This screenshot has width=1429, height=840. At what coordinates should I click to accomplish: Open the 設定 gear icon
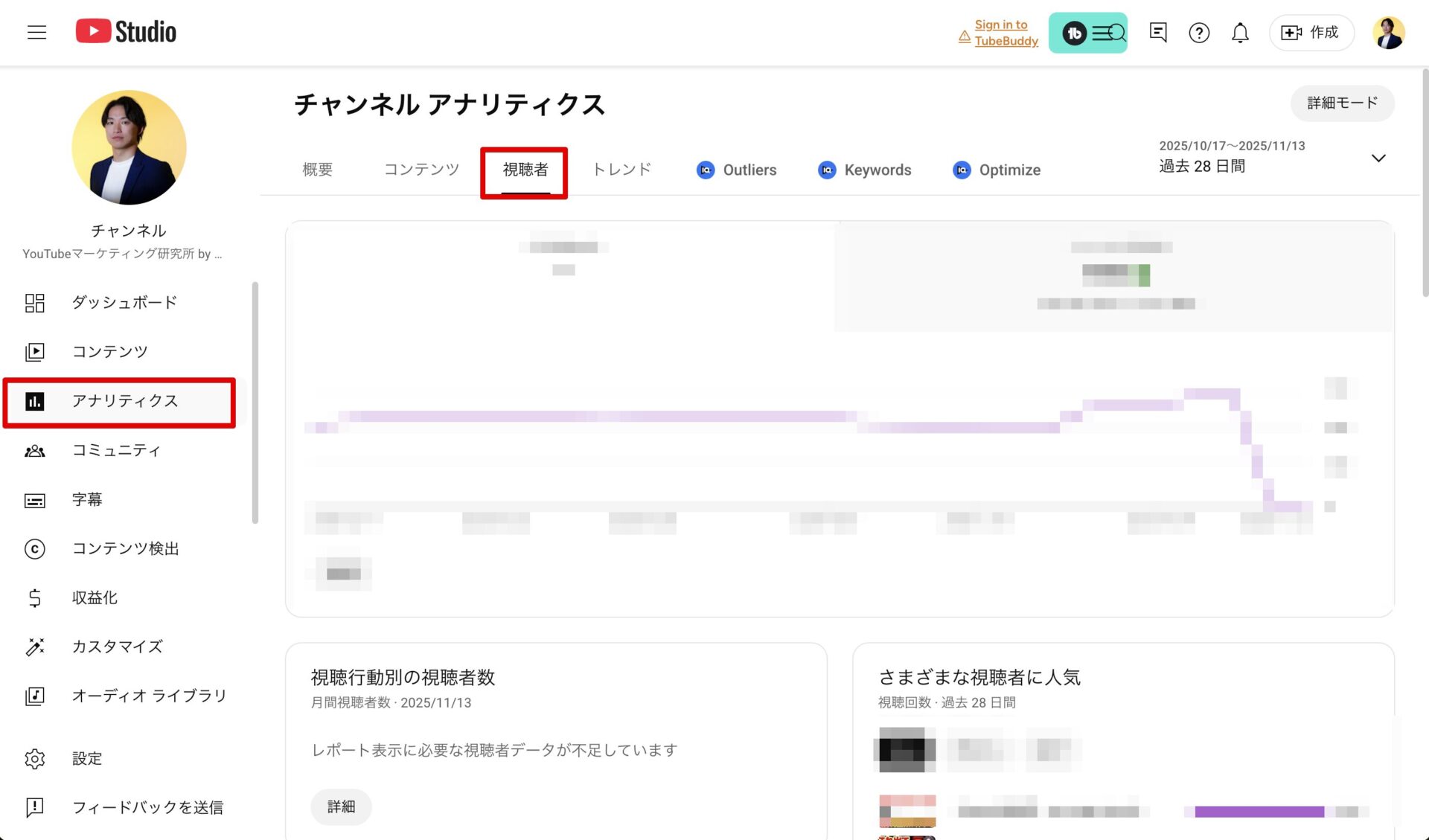coord(35,759)
